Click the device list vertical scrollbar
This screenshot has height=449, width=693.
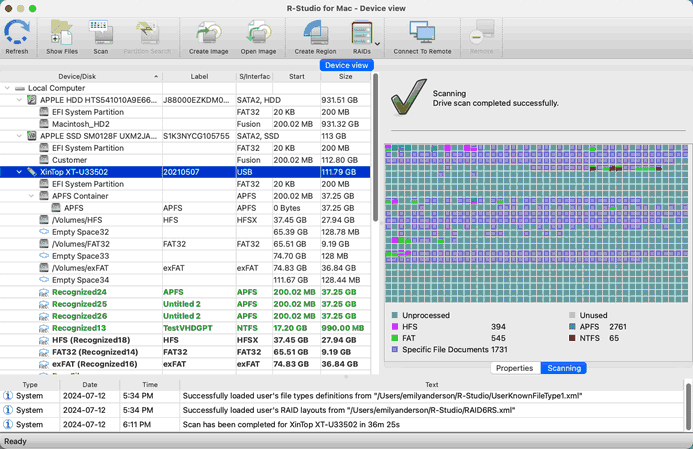click(x=376, y=148)
